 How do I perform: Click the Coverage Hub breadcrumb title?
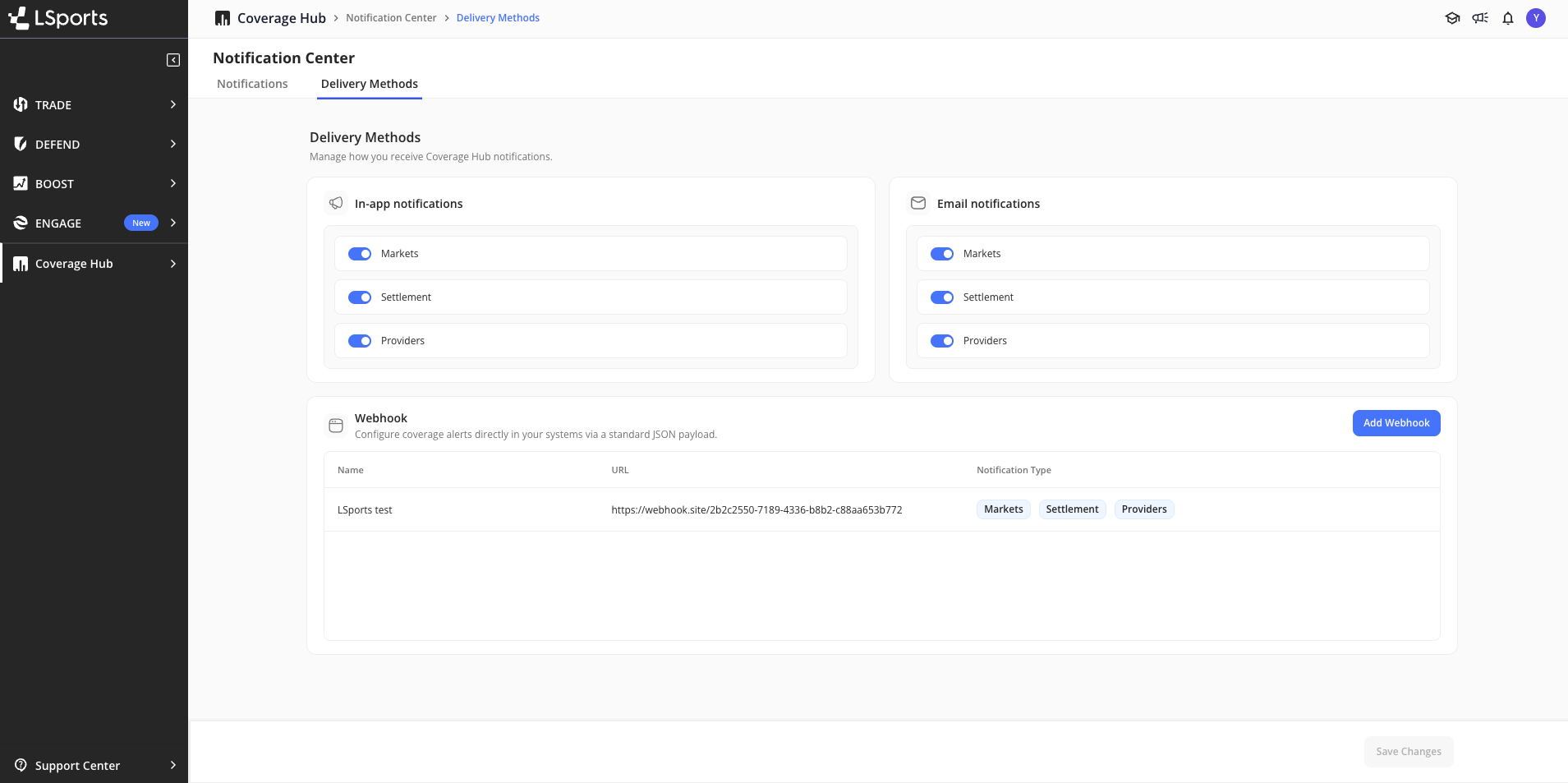[x=282, y=18]
